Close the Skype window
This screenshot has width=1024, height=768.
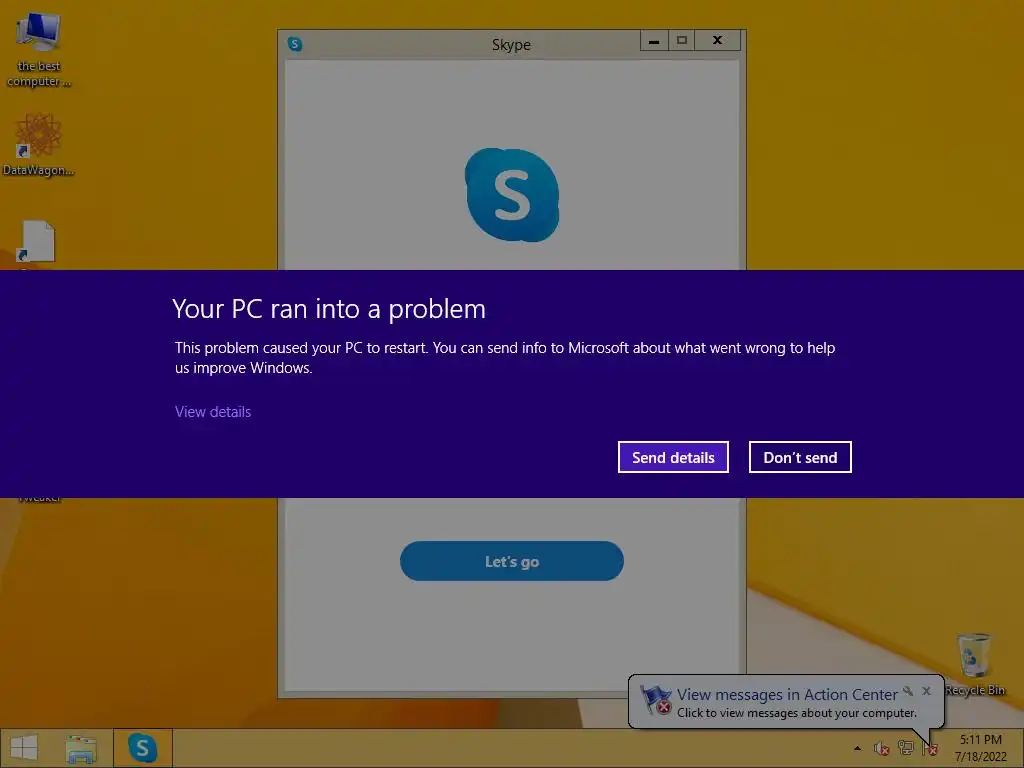click(717, 40)
